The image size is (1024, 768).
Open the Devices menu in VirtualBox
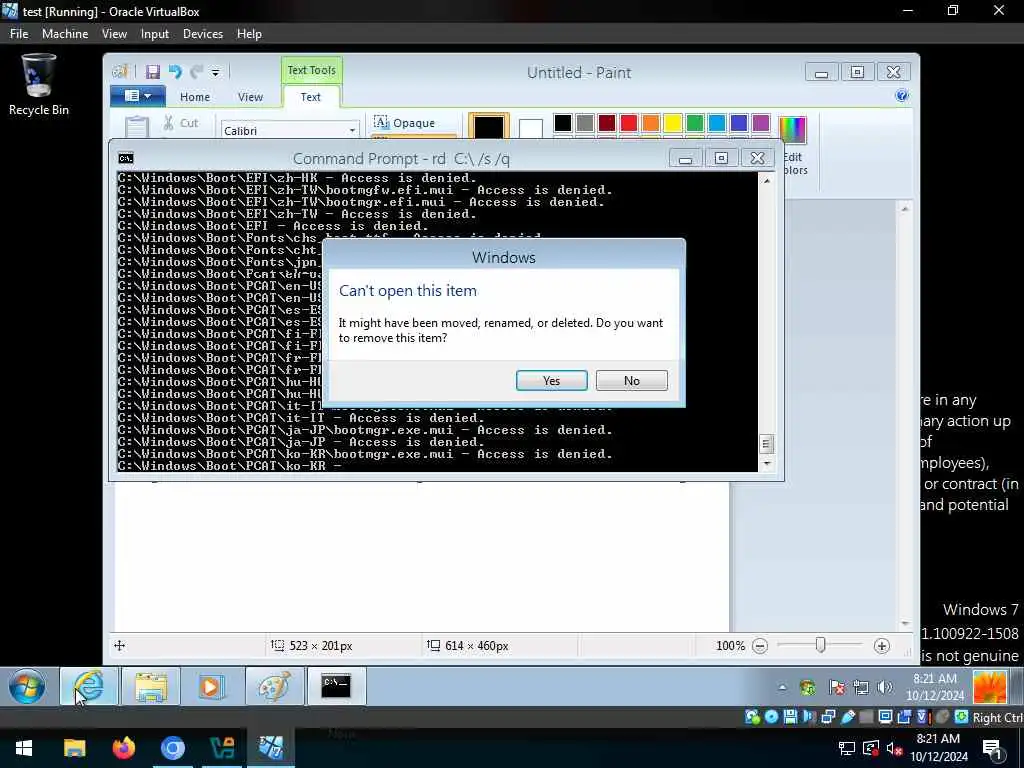[202, 34]
